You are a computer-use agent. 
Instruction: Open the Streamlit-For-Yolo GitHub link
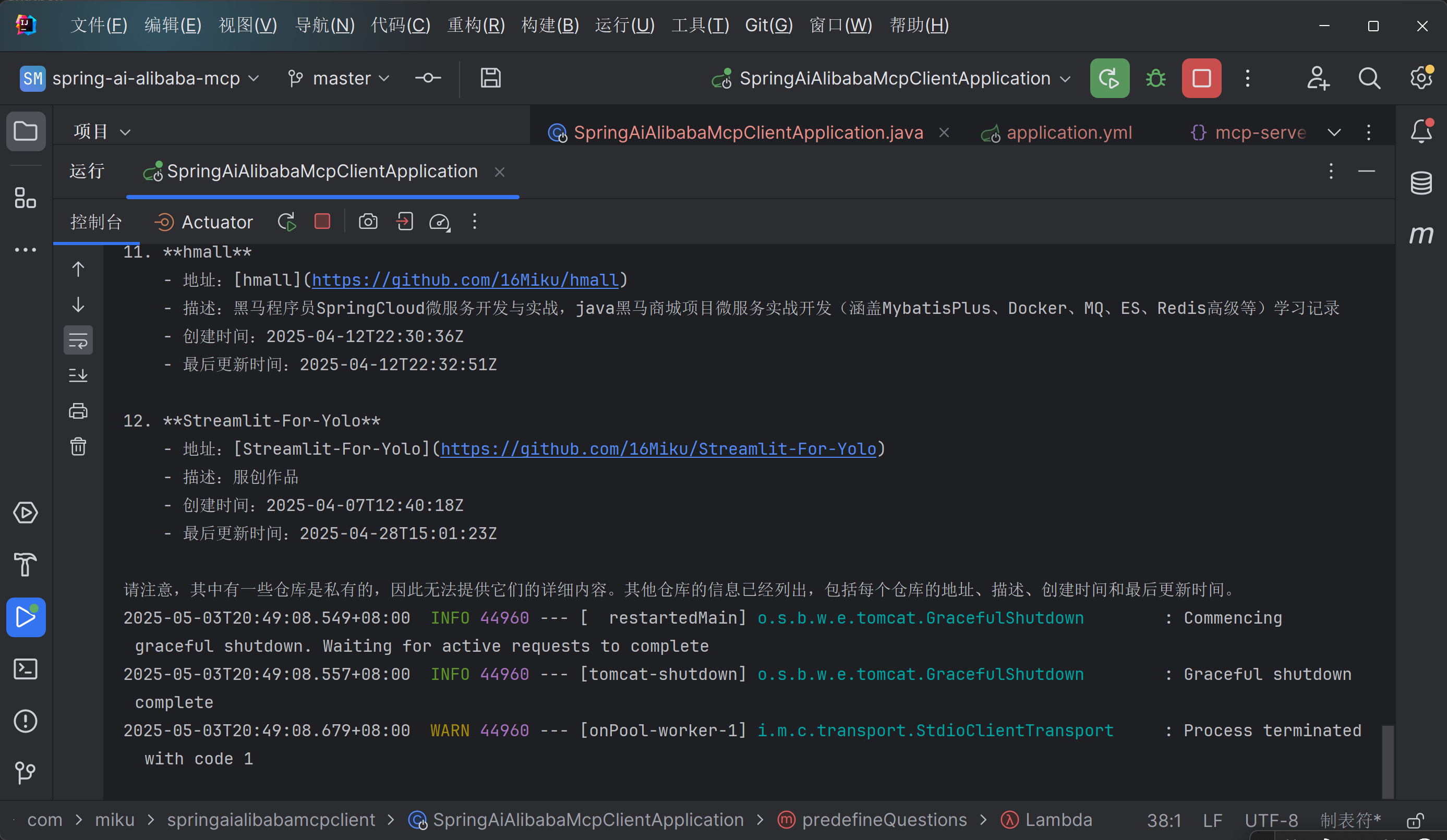658,449
